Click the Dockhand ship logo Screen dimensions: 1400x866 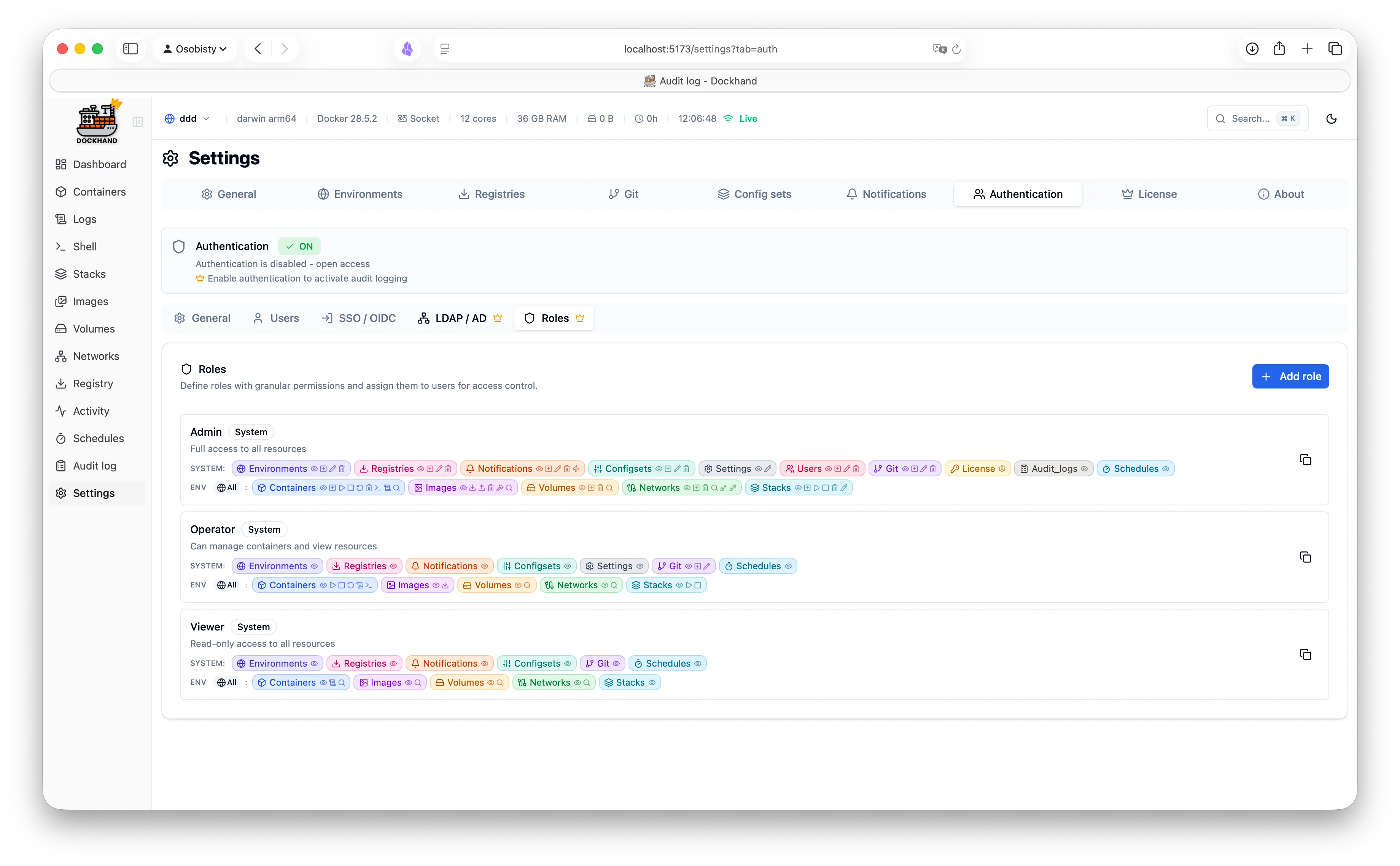click(97, 121)
